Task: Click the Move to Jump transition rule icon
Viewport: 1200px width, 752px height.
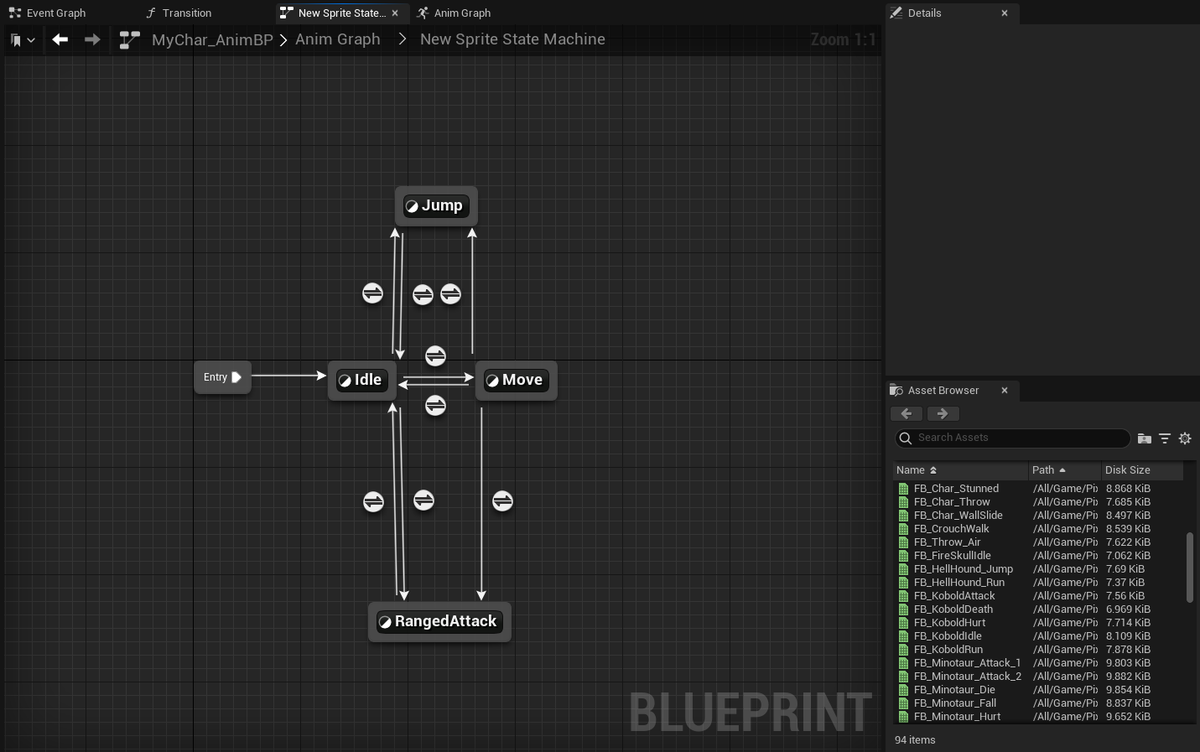Action: point(451,294)
